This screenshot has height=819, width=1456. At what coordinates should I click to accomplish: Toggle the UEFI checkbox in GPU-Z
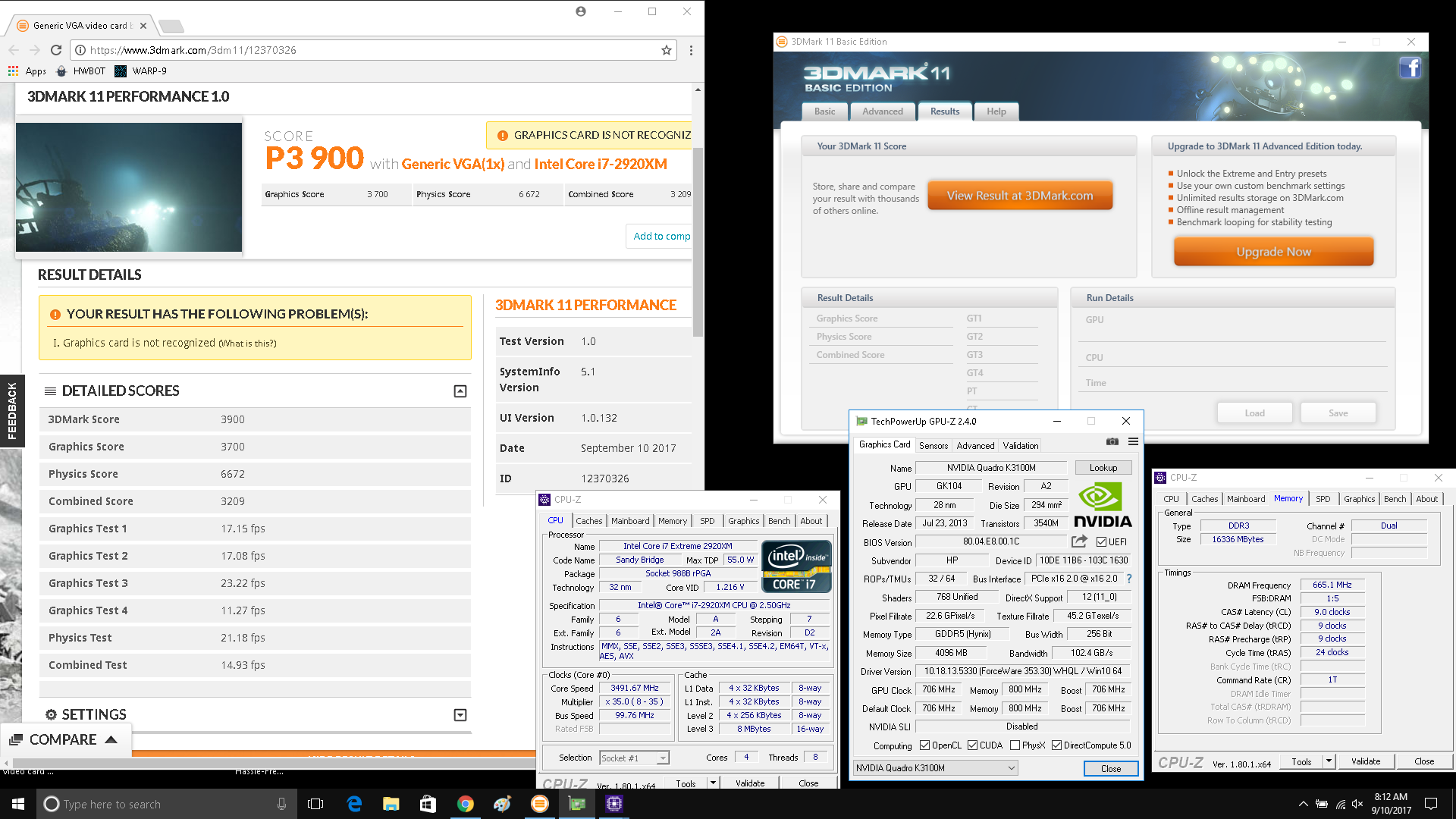[x=1102, y=541]
